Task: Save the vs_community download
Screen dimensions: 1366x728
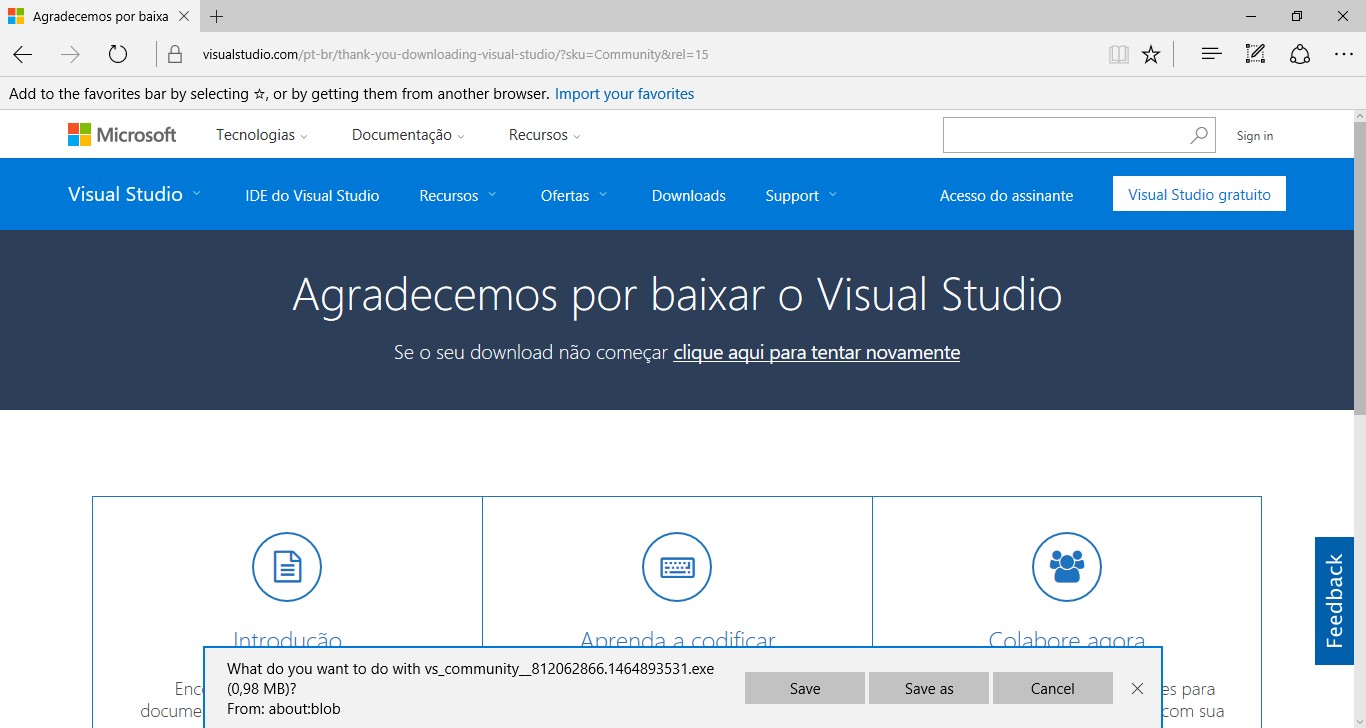Action: (805, 688)
